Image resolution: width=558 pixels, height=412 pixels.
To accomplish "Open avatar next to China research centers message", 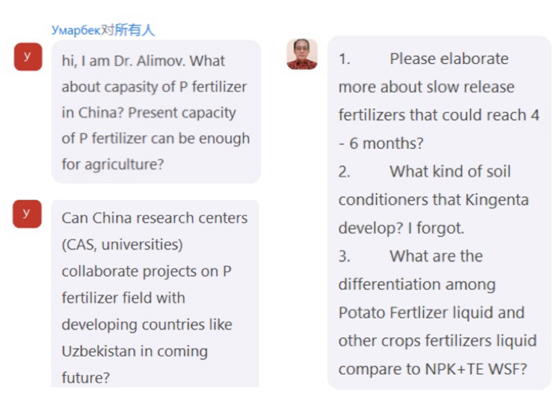I will pos(27,214).
